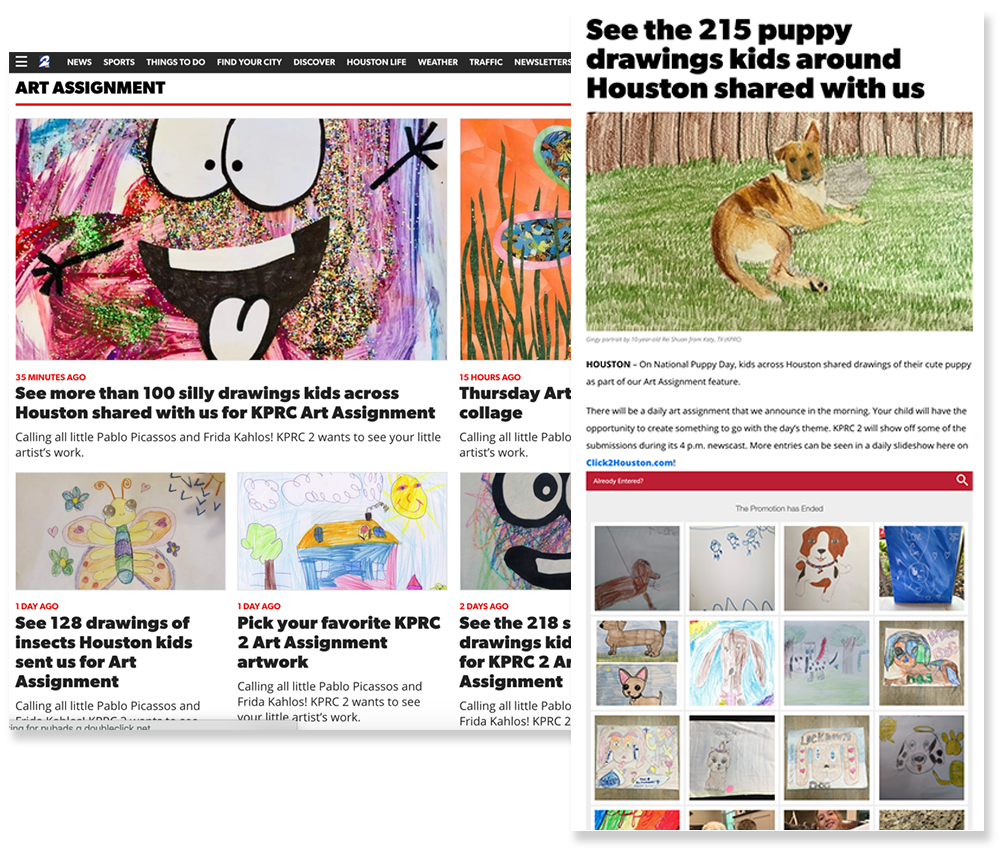Screen dimensions: 1000x858
Task: View the brown and white puppy drawing
Action: tap(826, 568)
